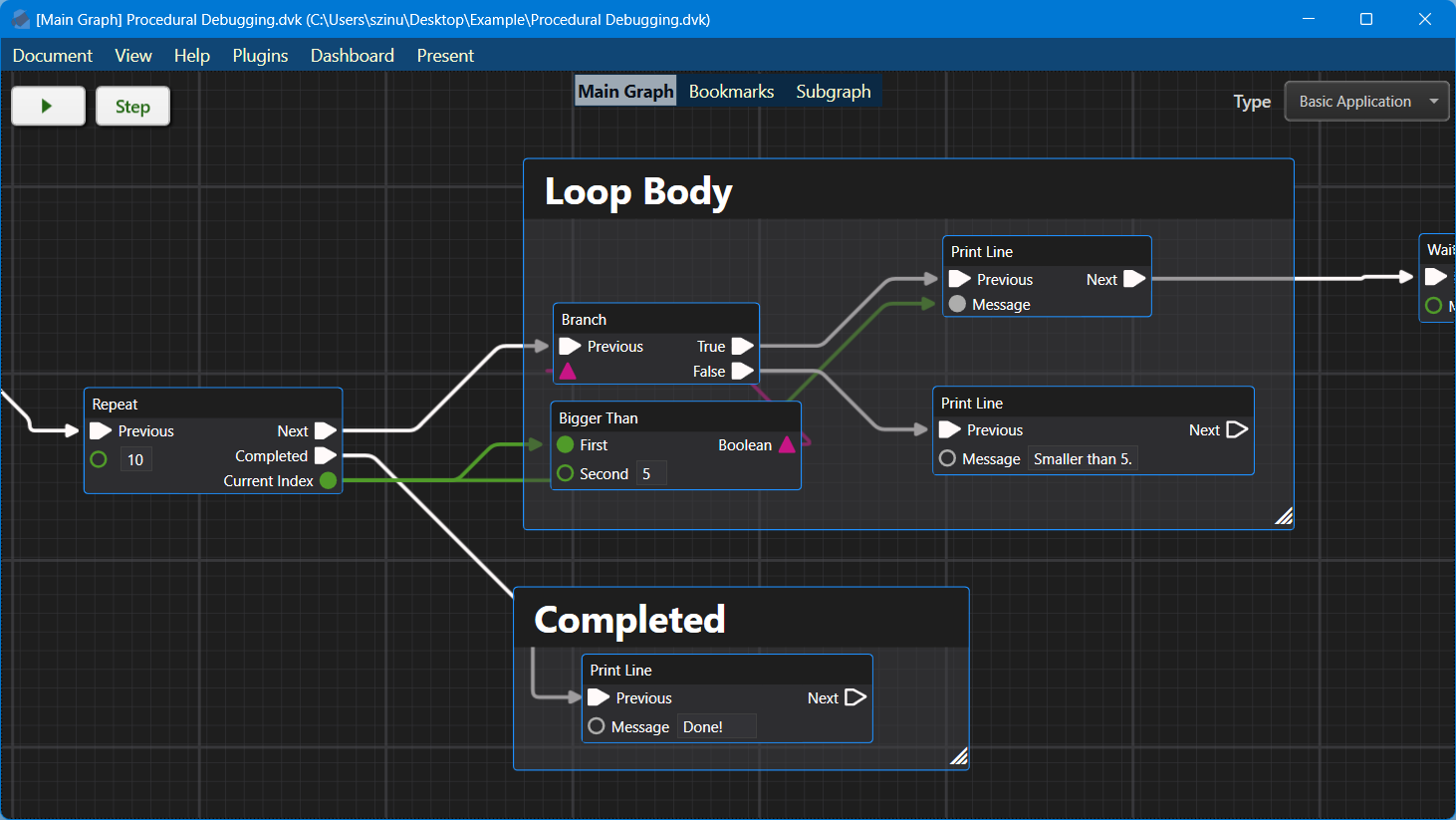Run the graph with the green play button

(48, 106)
